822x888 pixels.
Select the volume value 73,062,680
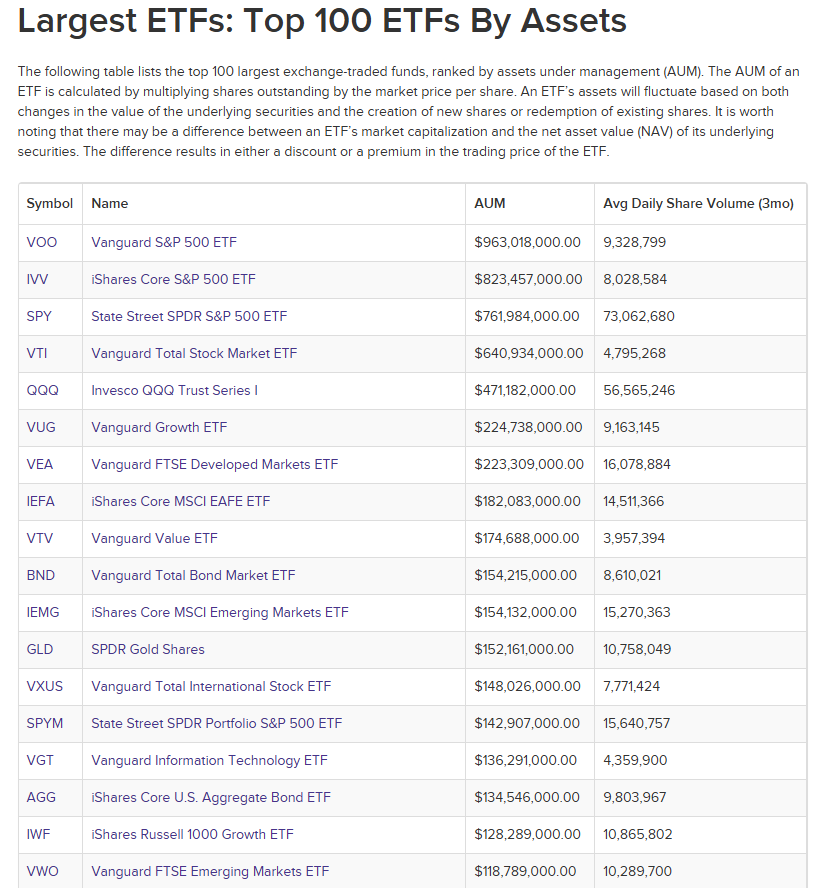pyautogui.click(x=639, y=316)
